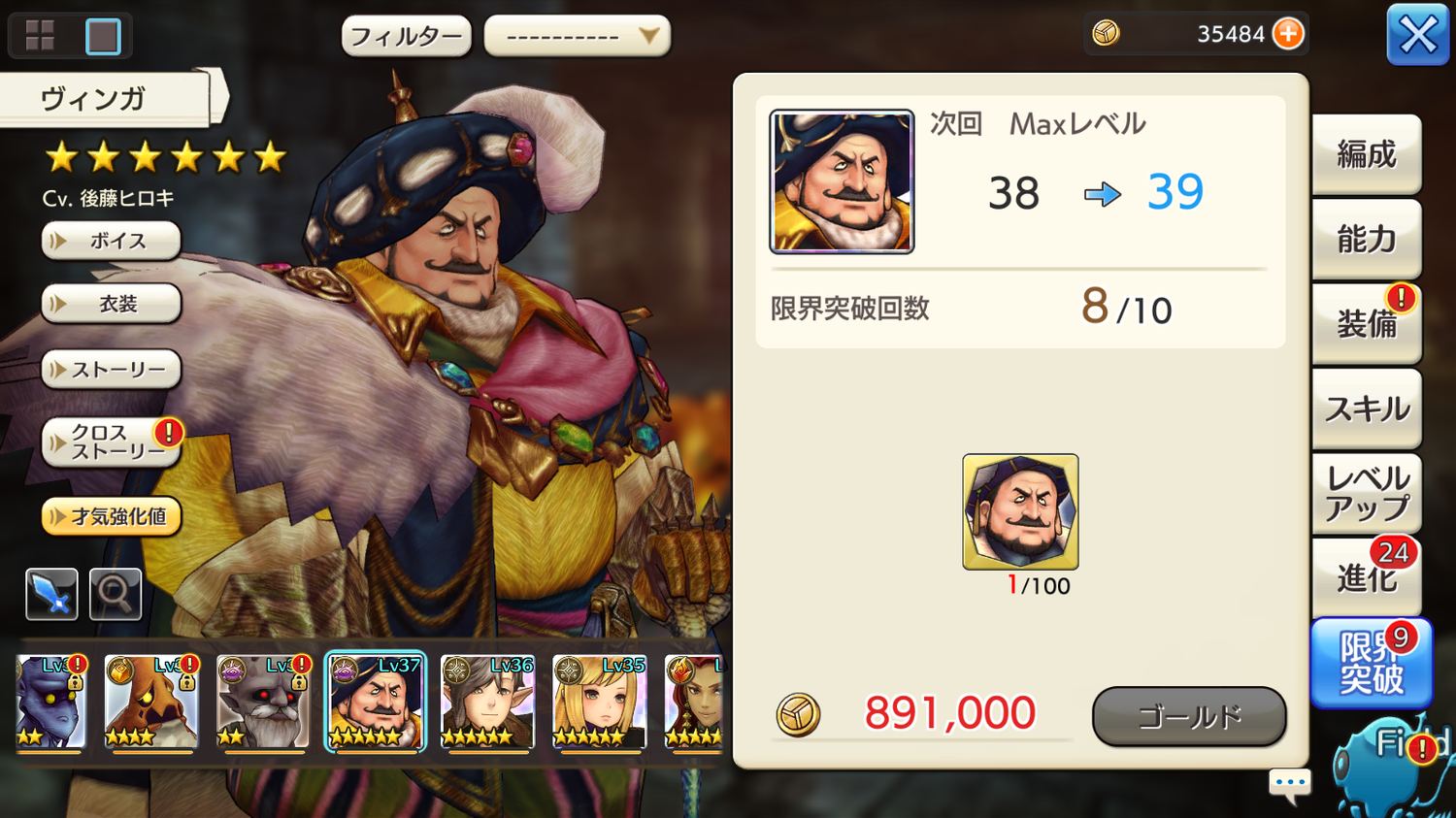Select the hooded orange mage thumbnail
The image size is (1456, 818).
(151, 702)
